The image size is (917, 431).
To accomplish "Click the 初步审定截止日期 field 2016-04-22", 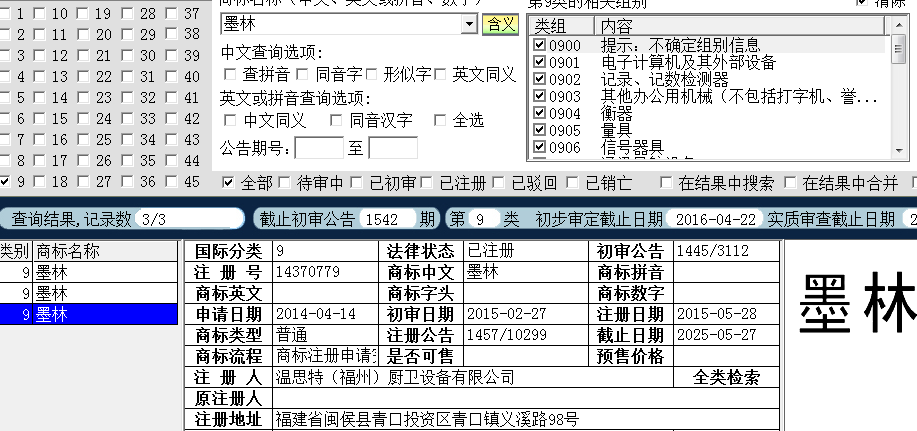I will tap(715, 219).
